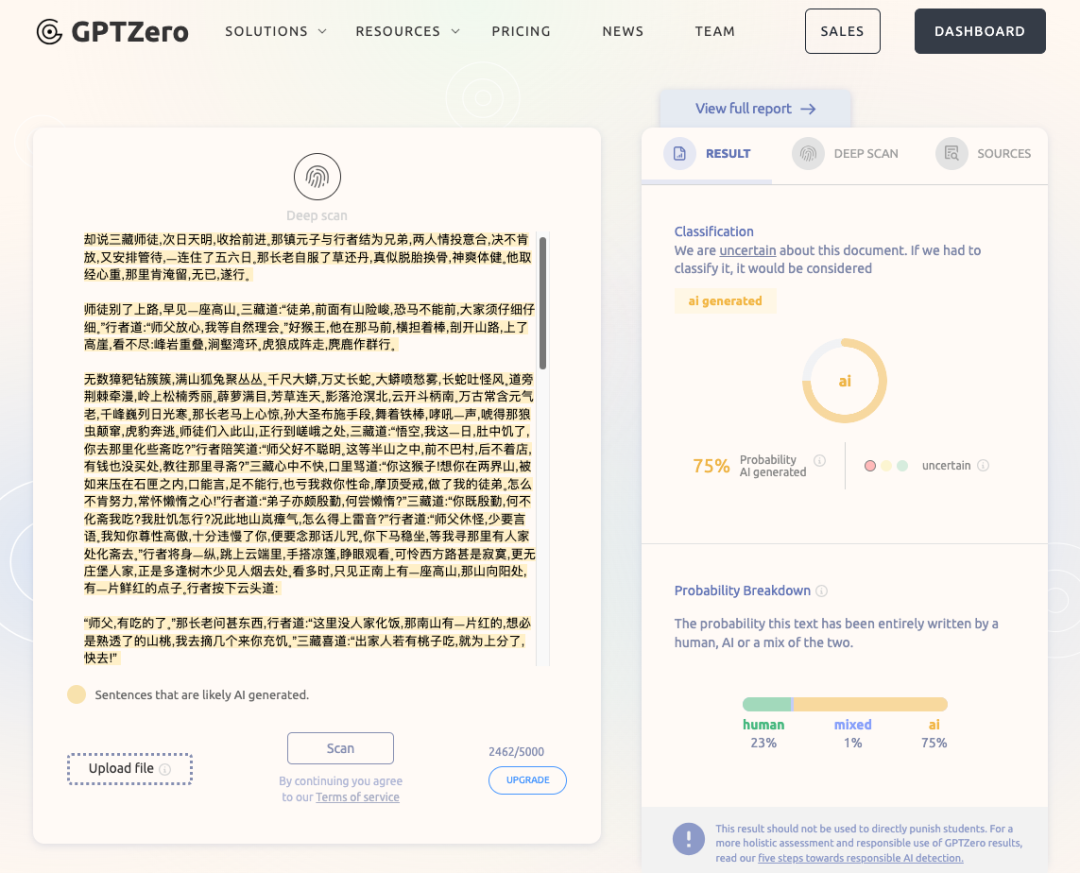Viewport: 1080px width, 873px height.
Task: Click the Upgrade button
Action: pyautogui.click(x=528, y=780)
